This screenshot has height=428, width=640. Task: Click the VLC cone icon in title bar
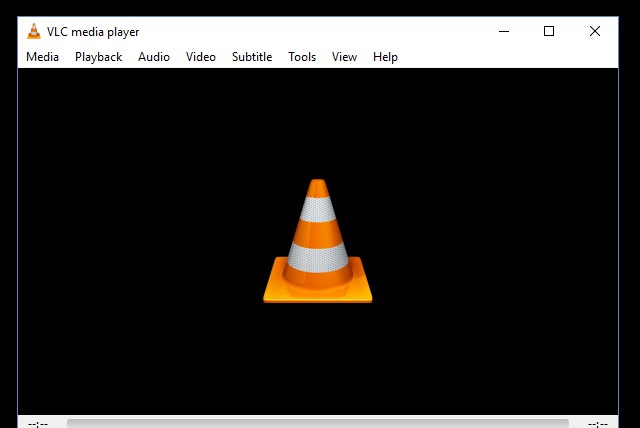(x=34, y=31)
